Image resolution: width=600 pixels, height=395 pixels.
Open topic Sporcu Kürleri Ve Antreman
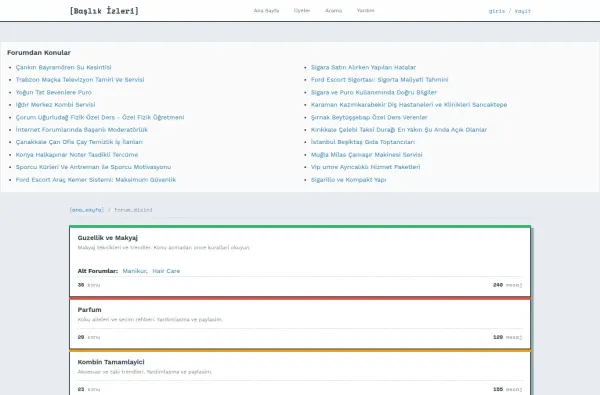click(93, 167)
